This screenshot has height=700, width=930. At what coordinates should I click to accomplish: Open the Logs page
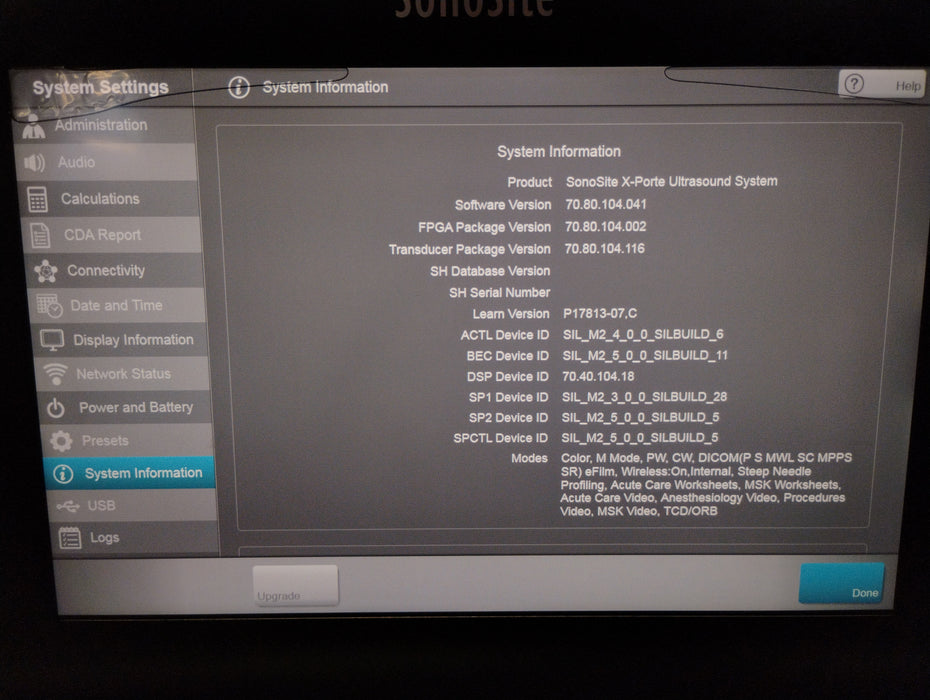(x=135, y=538)
